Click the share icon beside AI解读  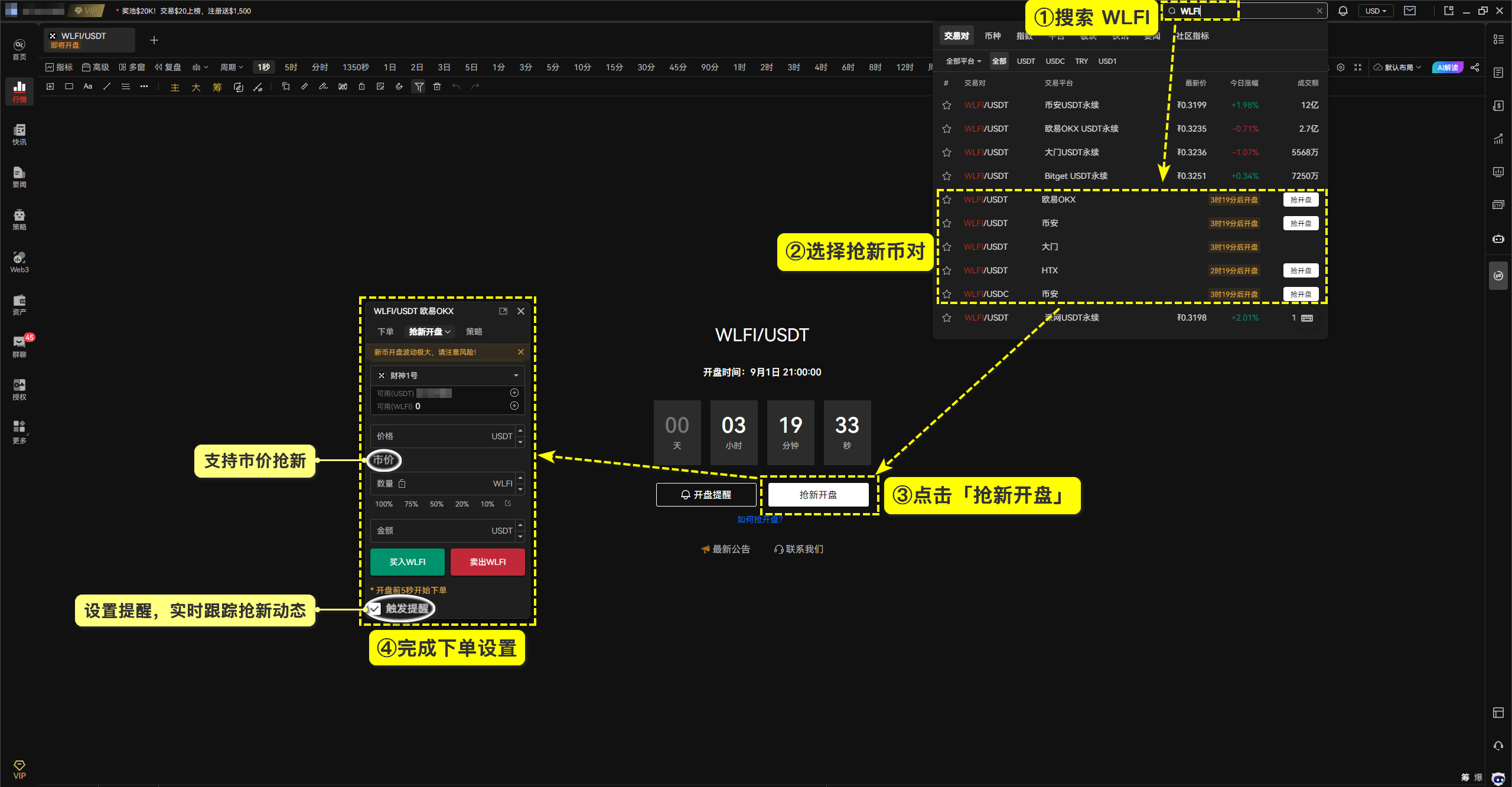1475,67
